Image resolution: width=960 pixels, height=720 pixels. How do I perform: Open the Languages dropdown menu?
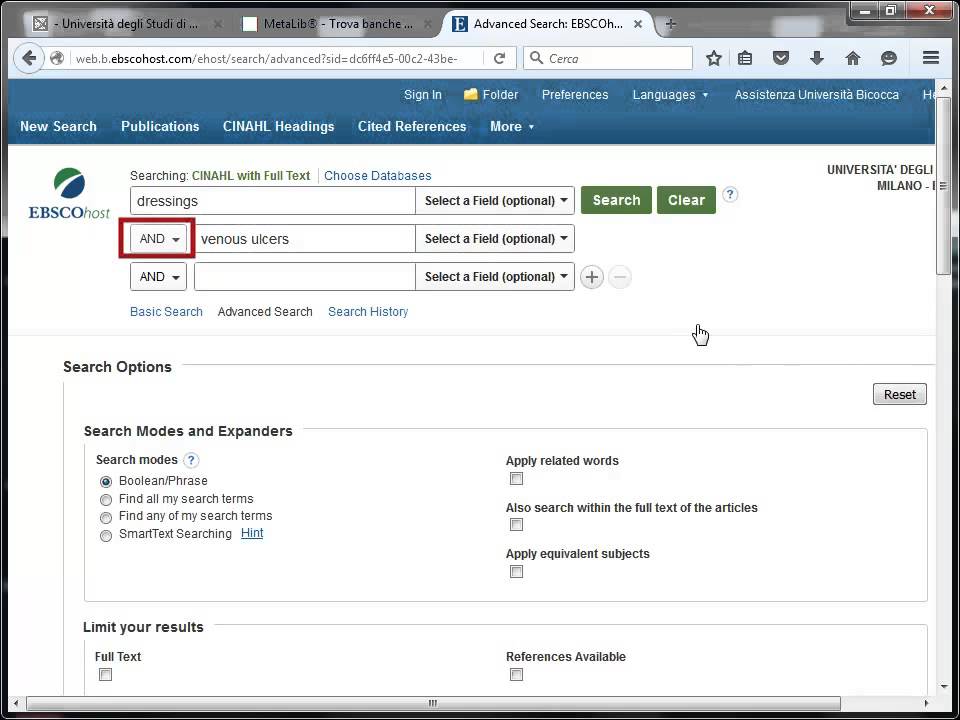tap(670, 95)
